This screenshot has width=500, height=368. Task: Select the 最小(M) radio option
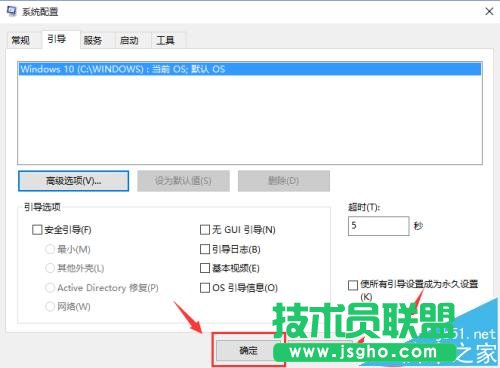tap(50, 249)
